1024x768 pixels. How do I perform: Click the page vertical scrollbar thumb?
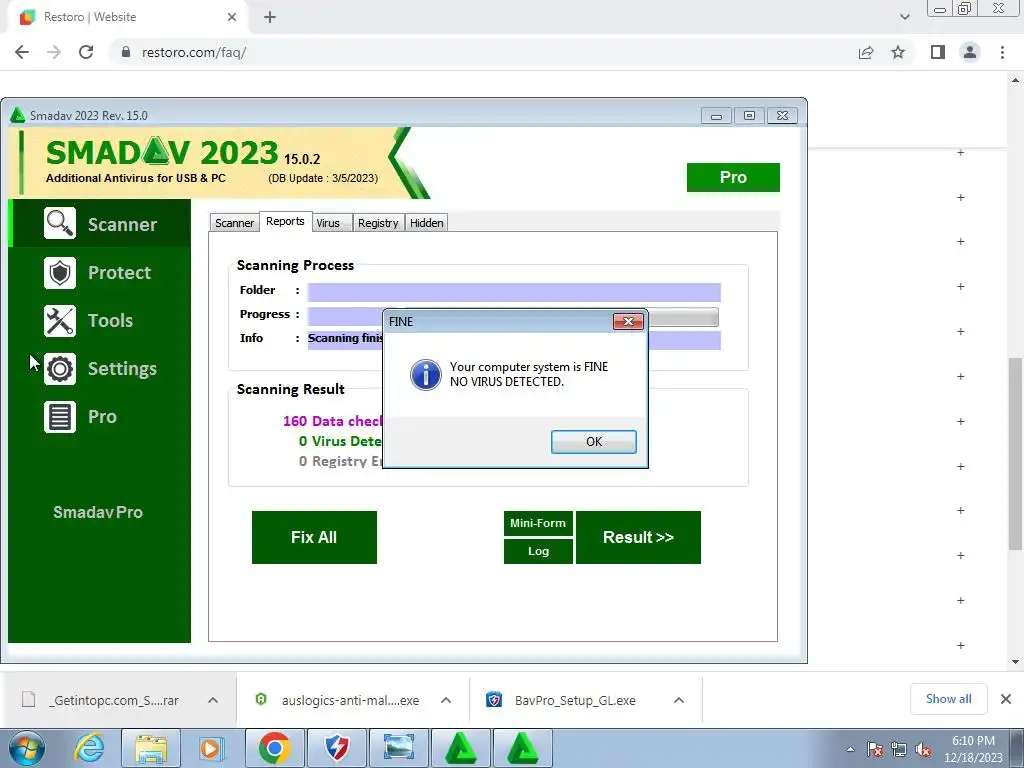click(1016, 454)
